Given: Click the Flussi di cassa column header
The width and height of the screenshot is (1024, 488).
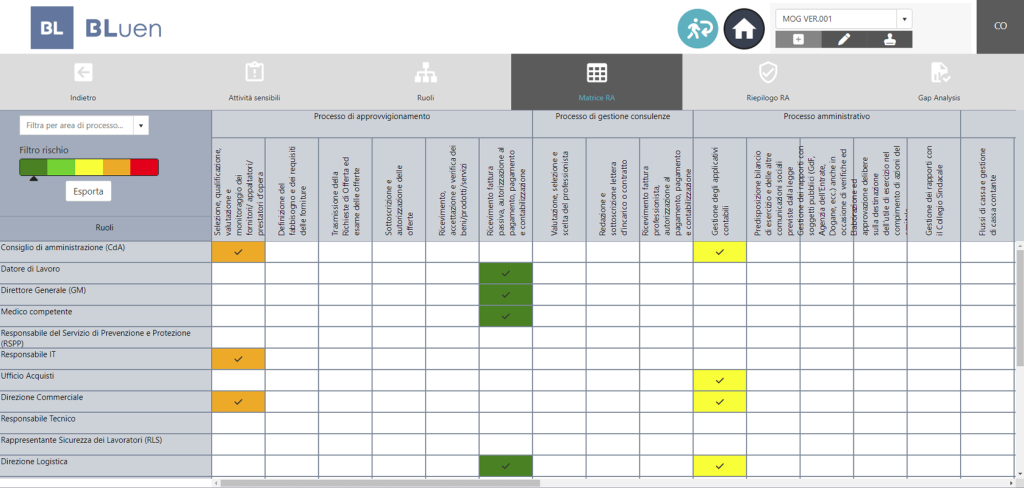Looking at the screenshot, I should (987, 189).
